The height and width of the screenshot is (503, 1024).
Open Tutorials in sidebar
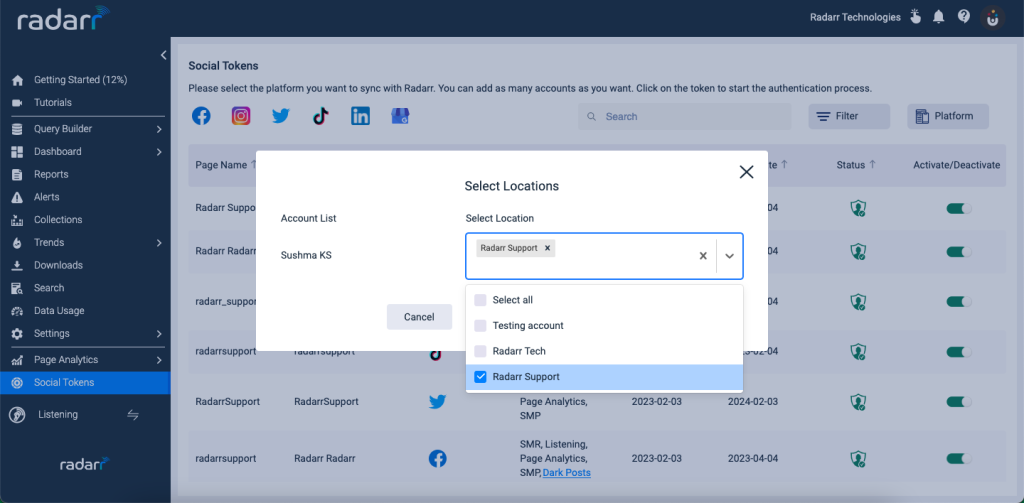tap(53, 103)
